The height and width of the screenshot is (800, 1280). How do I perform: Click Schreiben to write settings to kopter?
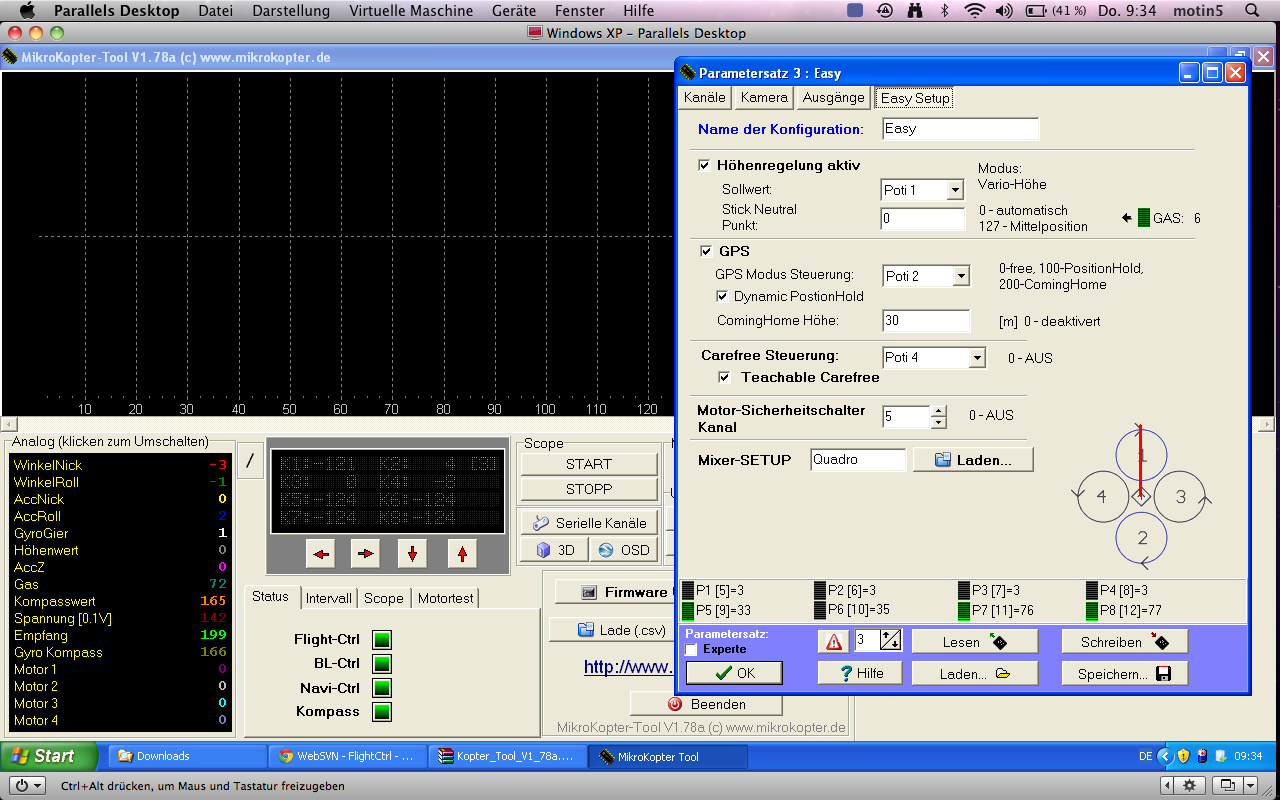(x=1125, y=641)
